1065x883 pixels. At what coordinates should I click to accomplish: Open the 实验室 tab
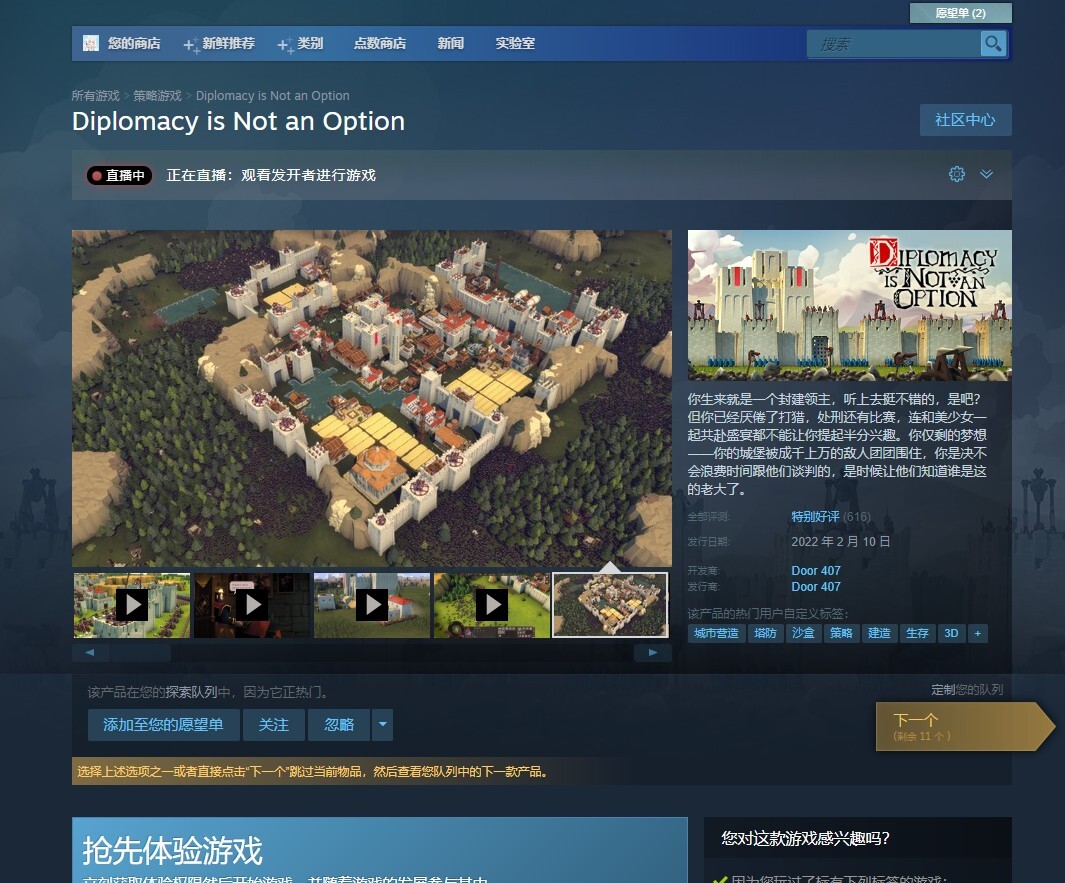[515, 43]
